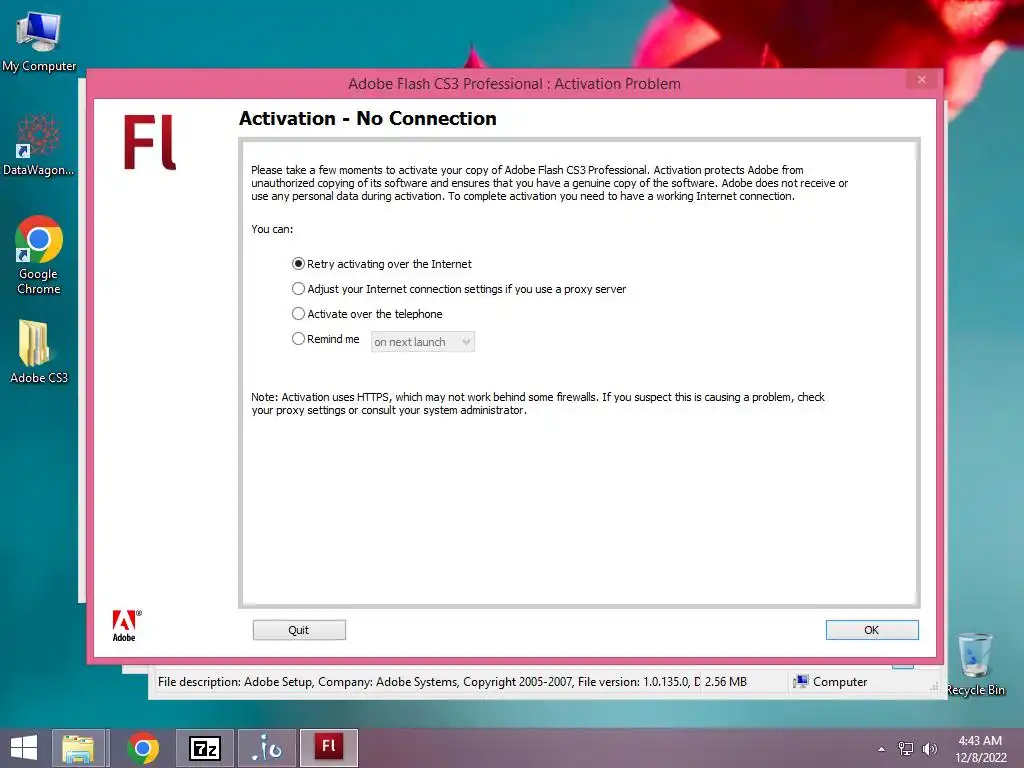Click the Quit button
Screen dimensions: 1024x768
[x=299, y=630]
